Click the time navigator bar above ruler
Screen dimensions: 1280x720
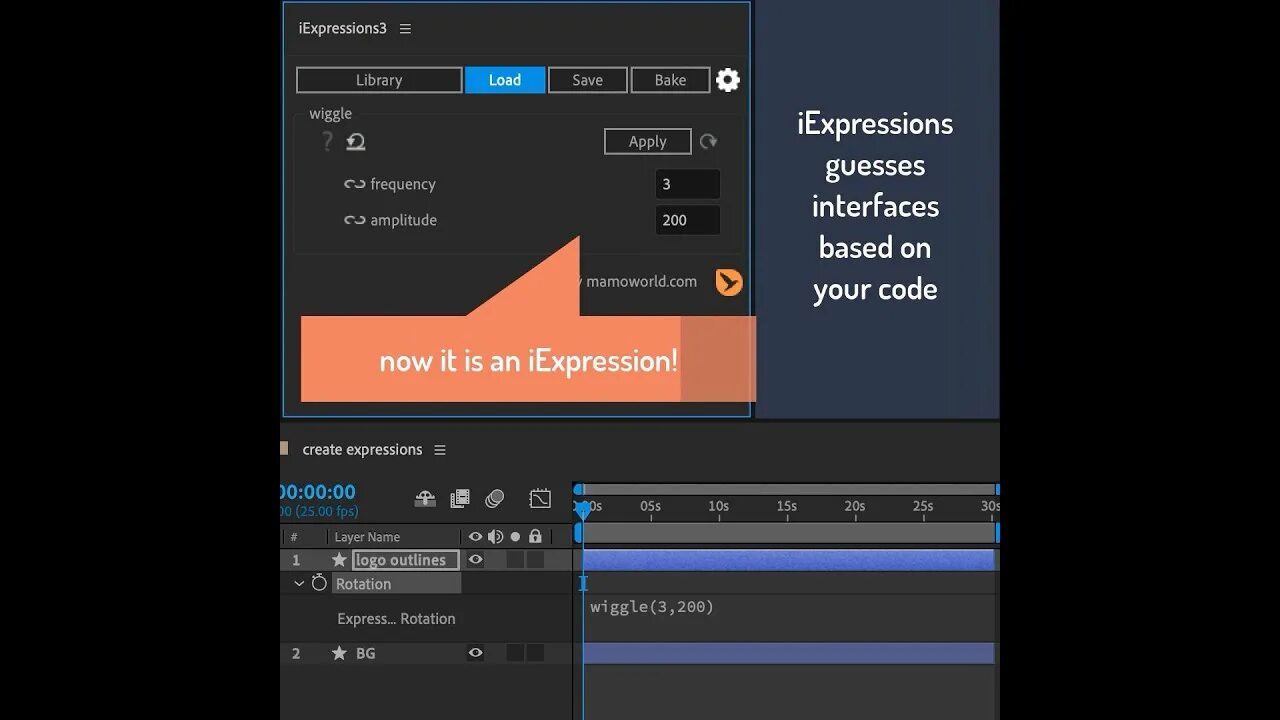point(788,489)
